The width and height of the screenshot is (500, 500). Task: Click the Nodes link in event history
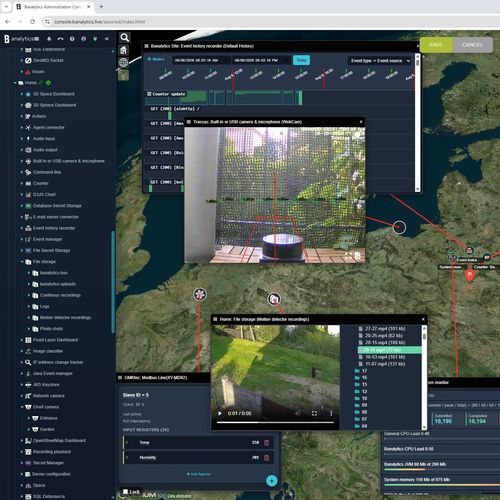156,59
